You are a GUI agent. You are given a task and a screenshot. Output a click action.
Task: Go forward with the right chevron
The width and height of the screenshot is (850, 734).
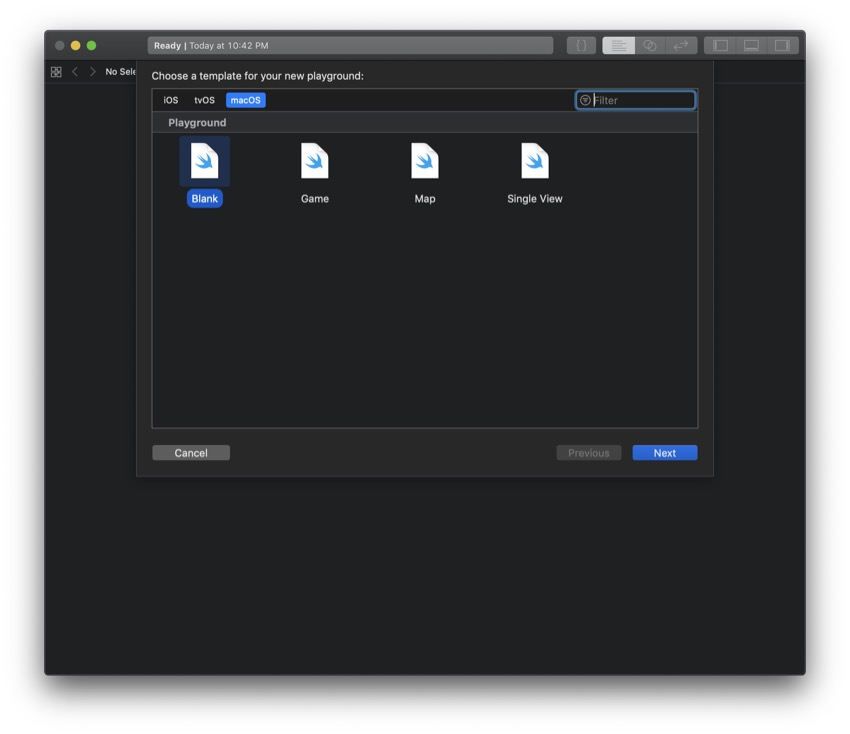click(93, 72)
